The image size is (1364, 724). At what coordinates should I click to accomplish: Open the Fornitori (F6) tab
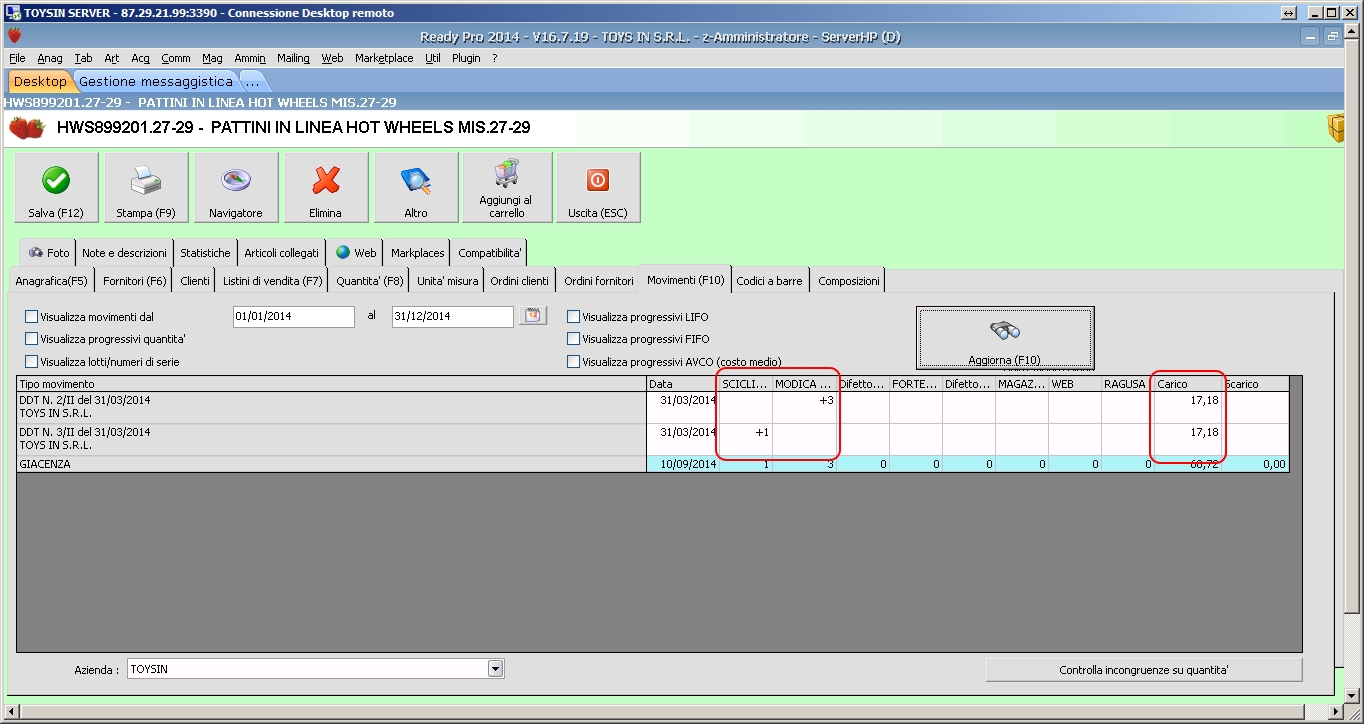point(135,281)
